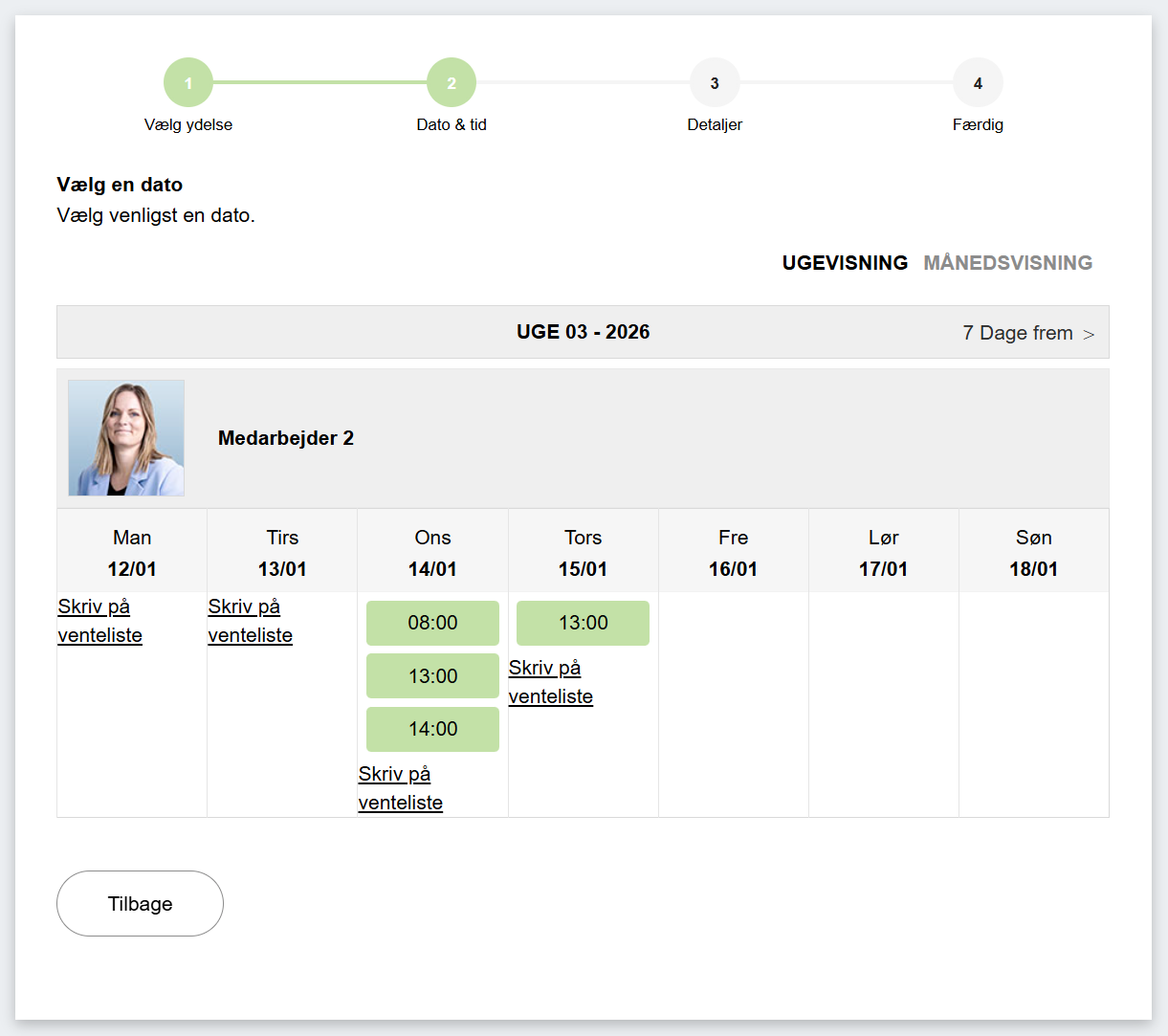Image resolution: width=1168 pixels, height=1036 pixels.
Task: Switch to Ugevisning tab
Action: [845, 263]
